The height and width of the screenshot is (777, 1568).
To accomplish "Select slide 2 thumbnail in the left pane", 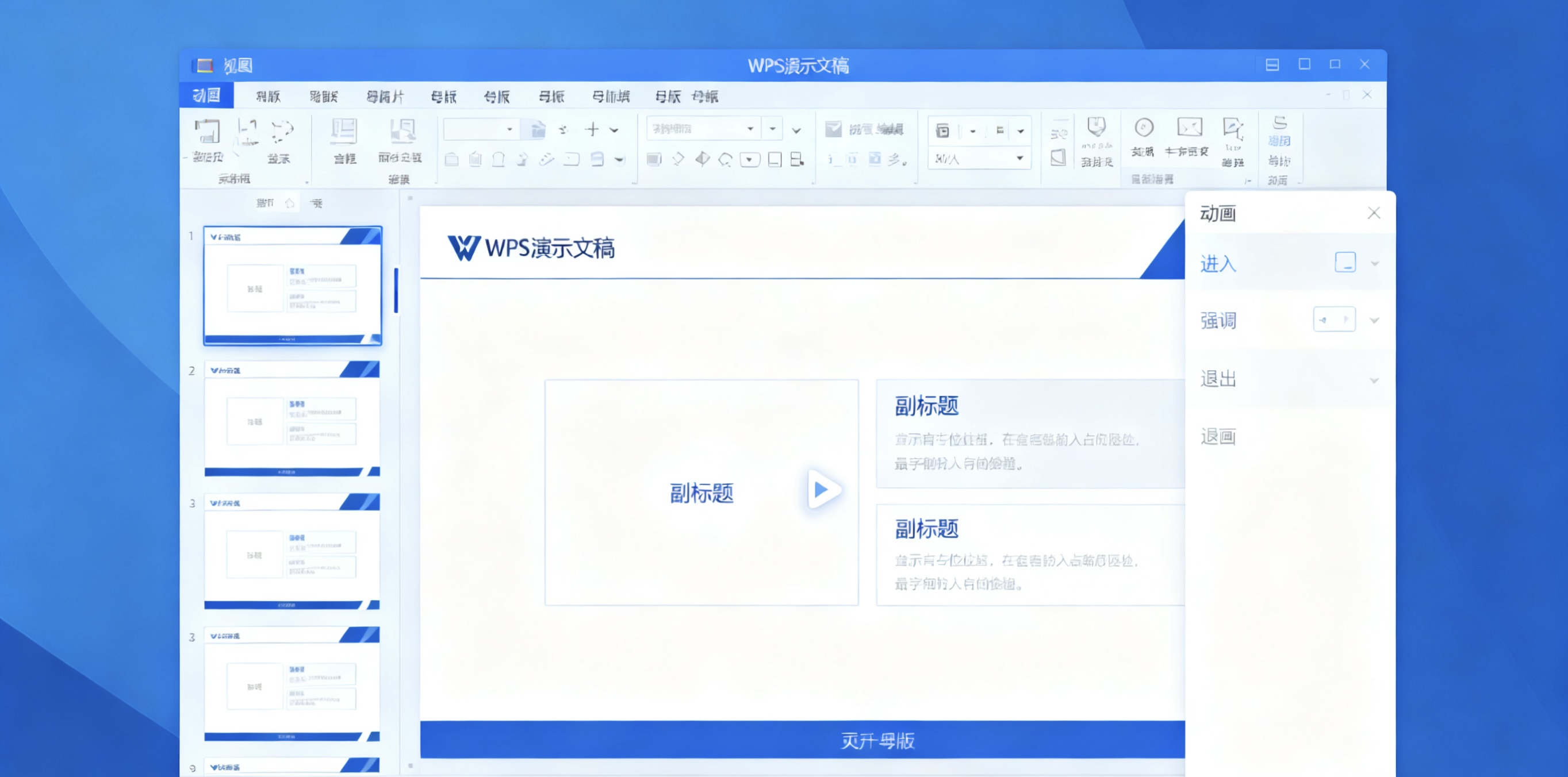I will pos(292,420).
